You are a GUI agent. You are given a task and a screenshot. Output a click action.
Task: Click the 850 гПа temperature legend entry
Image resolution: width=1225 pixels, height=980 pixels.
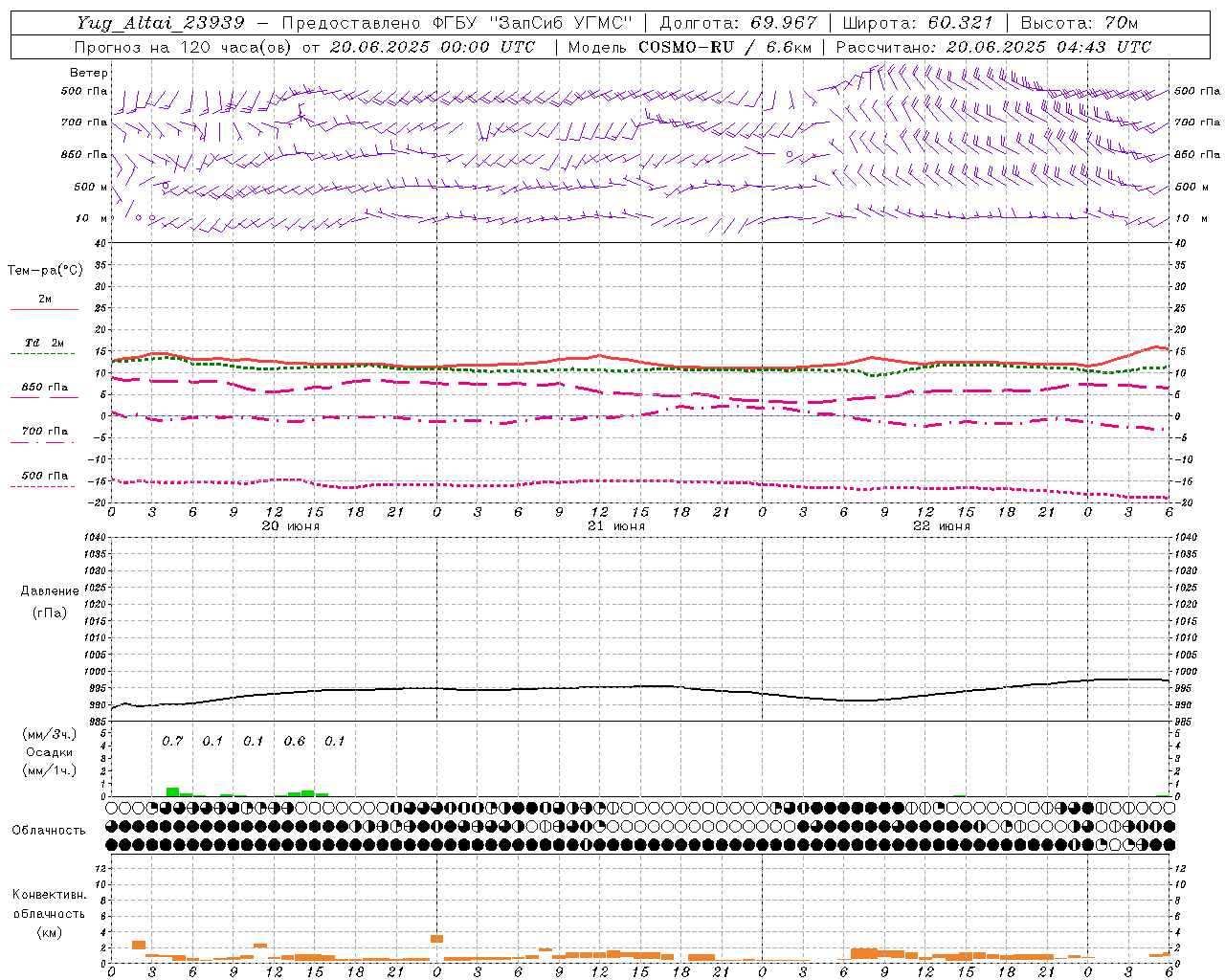pyautogui.click(x=44, y=388)
